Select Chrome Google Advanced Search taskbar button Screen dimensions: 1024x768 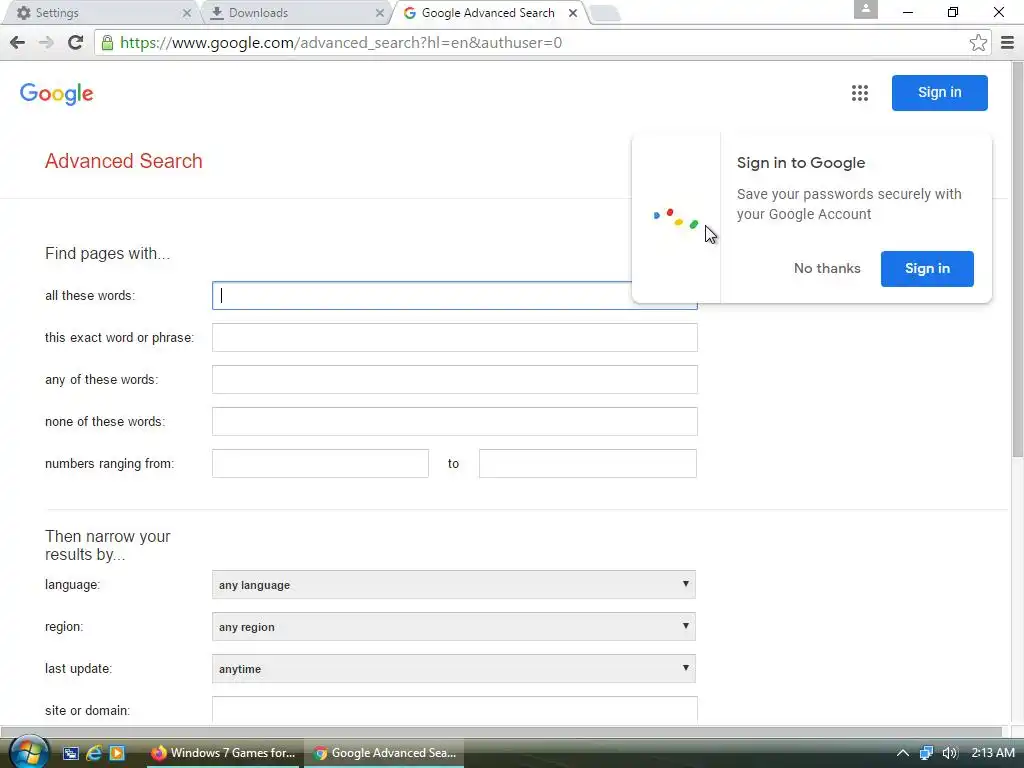click(x=385, y=753)
